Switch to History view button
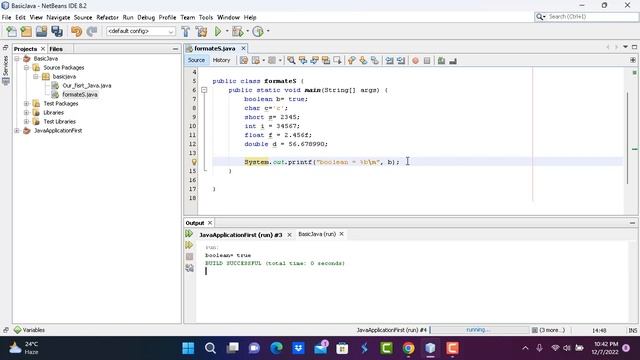Screen dimensions: 640x360 [x=222, y=60]
